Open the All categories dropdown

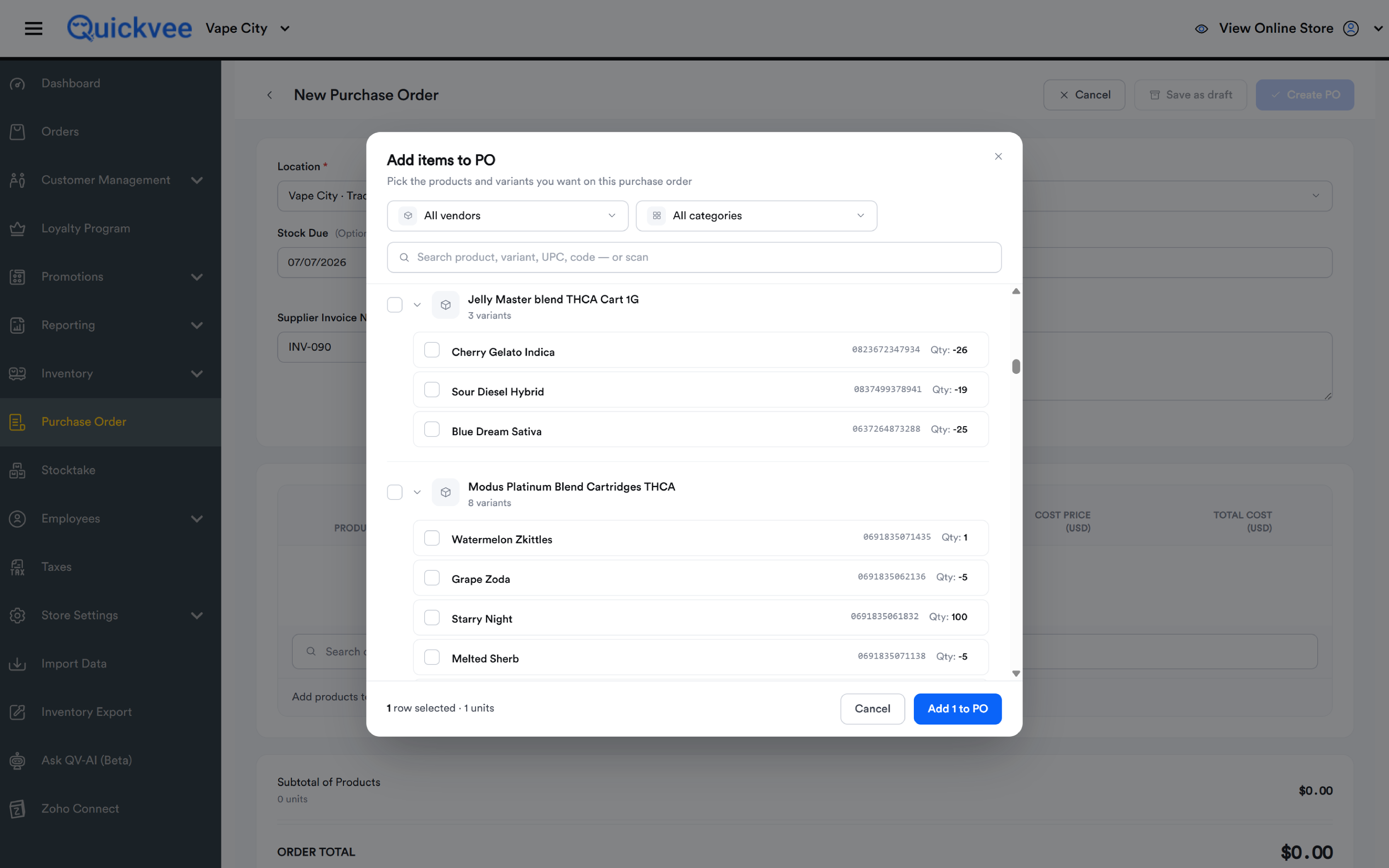(756, 216)
